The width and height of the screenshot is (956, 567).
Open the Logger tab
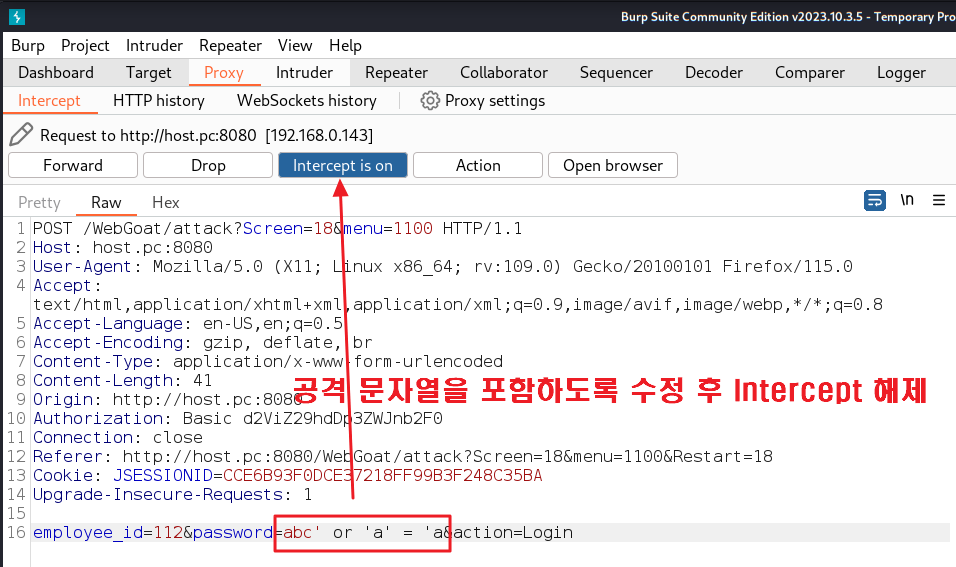(x=901, y=73)
